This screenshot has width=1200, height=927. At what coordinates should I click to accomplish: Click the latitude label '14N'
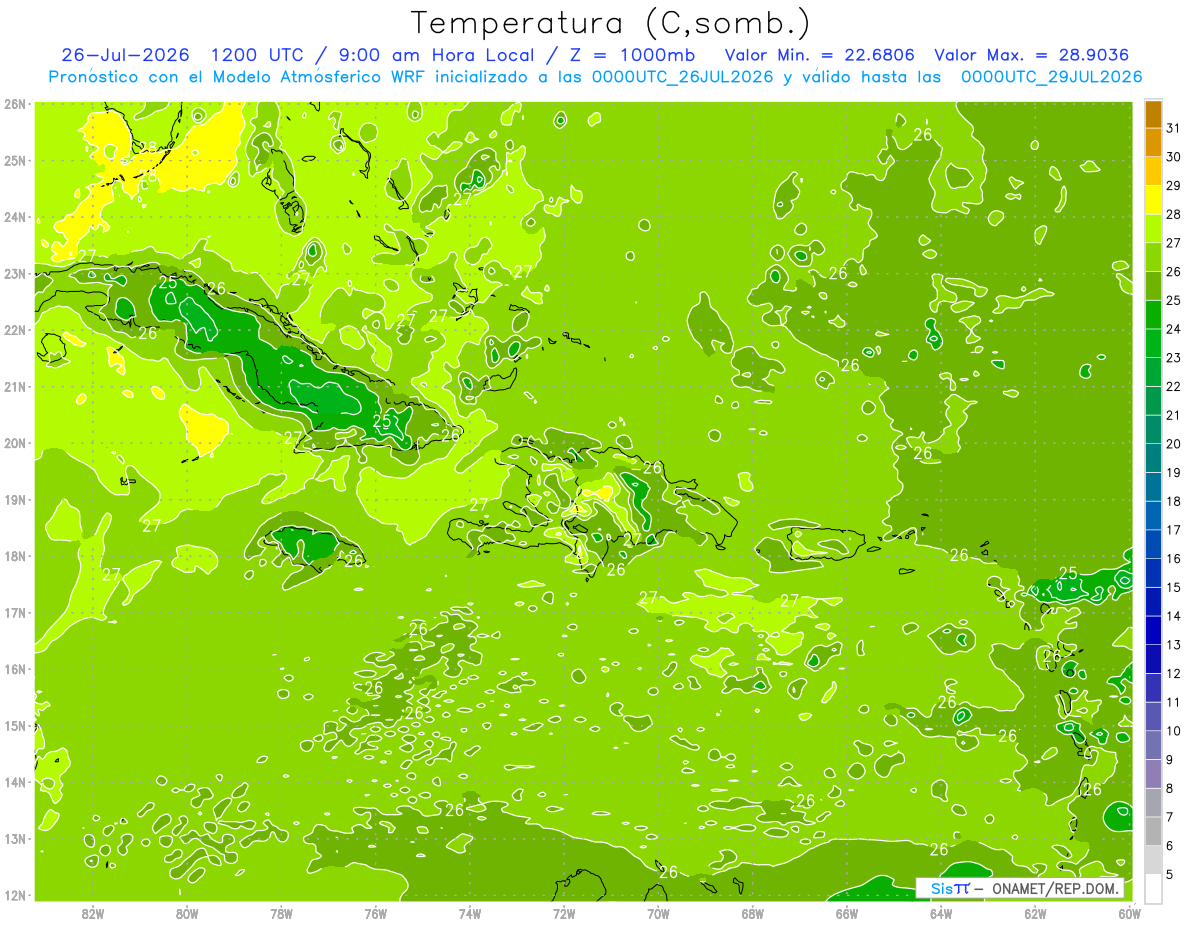coord(15,782)
